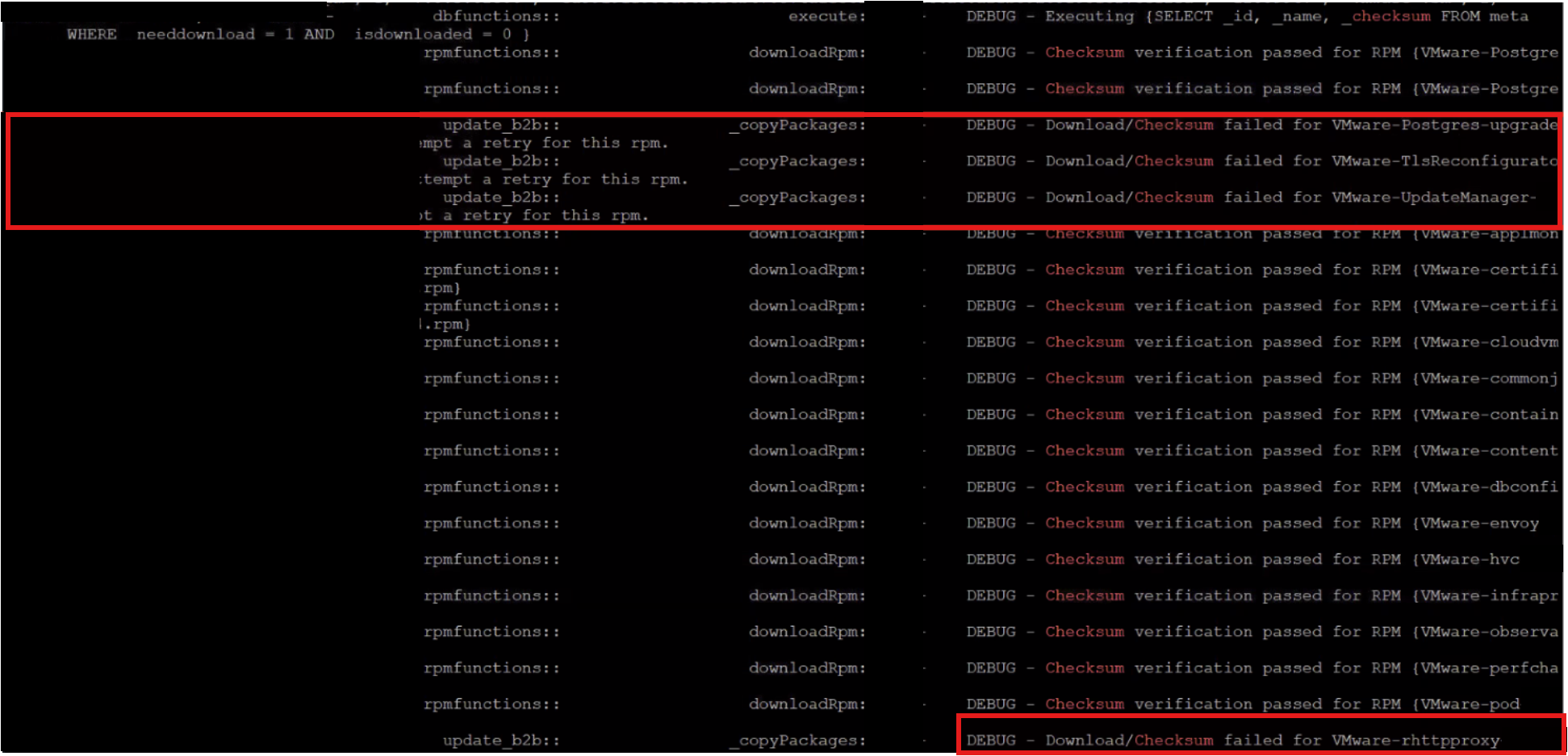Click 'downloadRpm:' in the VMware-contain row
Screen dimensions: 1568x756
pyautogui.click(x=807, y=415)
